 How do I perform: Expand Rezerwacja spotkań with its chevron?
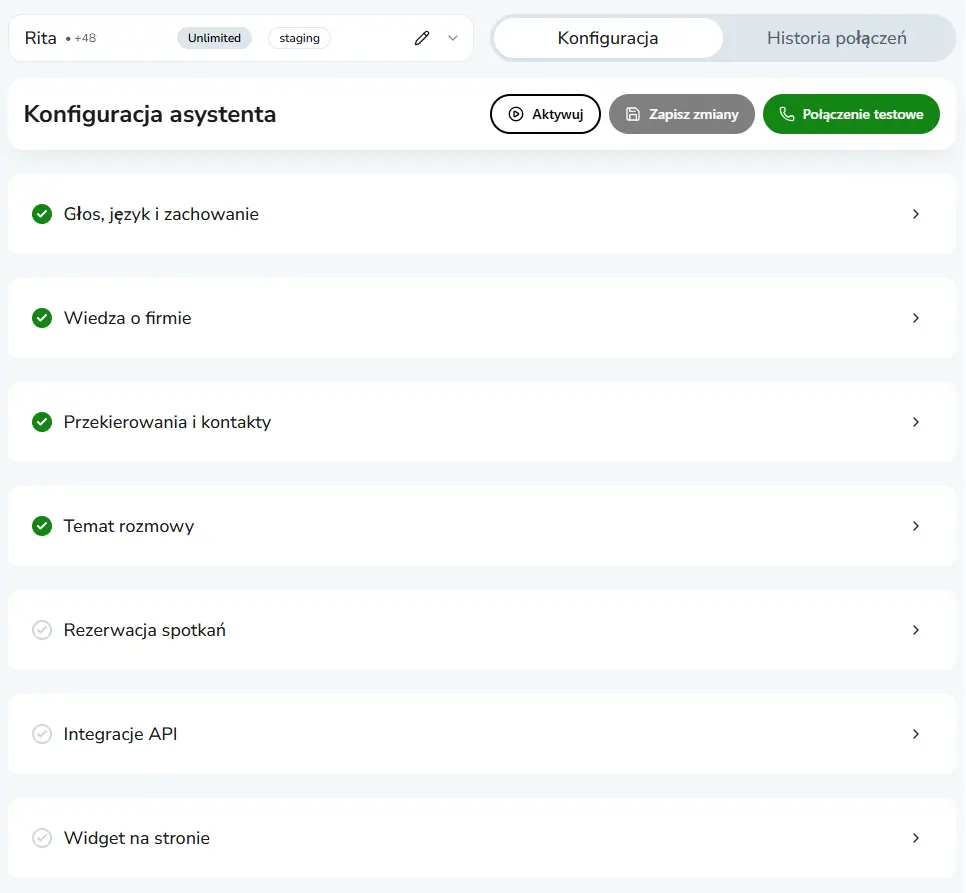pyautogui.click(x=916, y=631)
